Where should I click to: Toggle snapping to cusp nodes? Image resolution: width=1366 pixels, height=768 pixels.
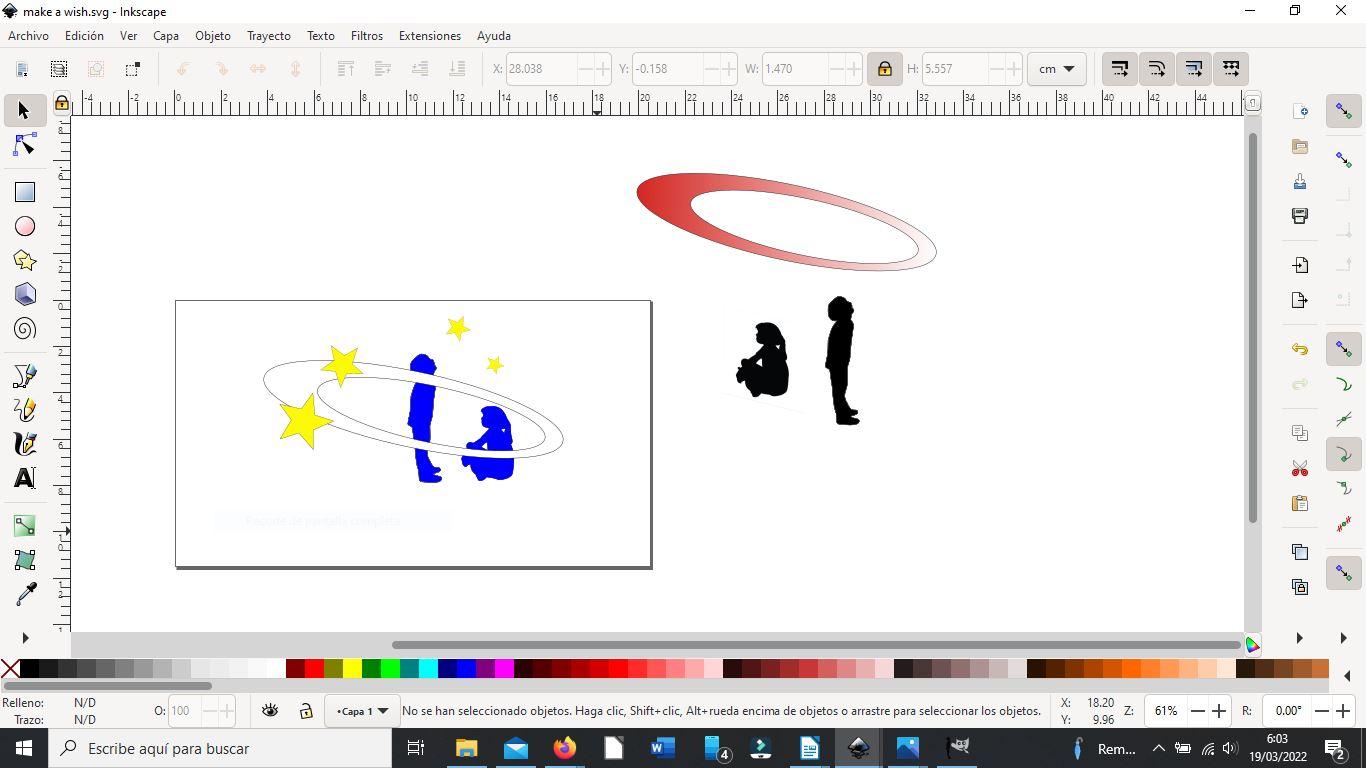coord(1344,455)
